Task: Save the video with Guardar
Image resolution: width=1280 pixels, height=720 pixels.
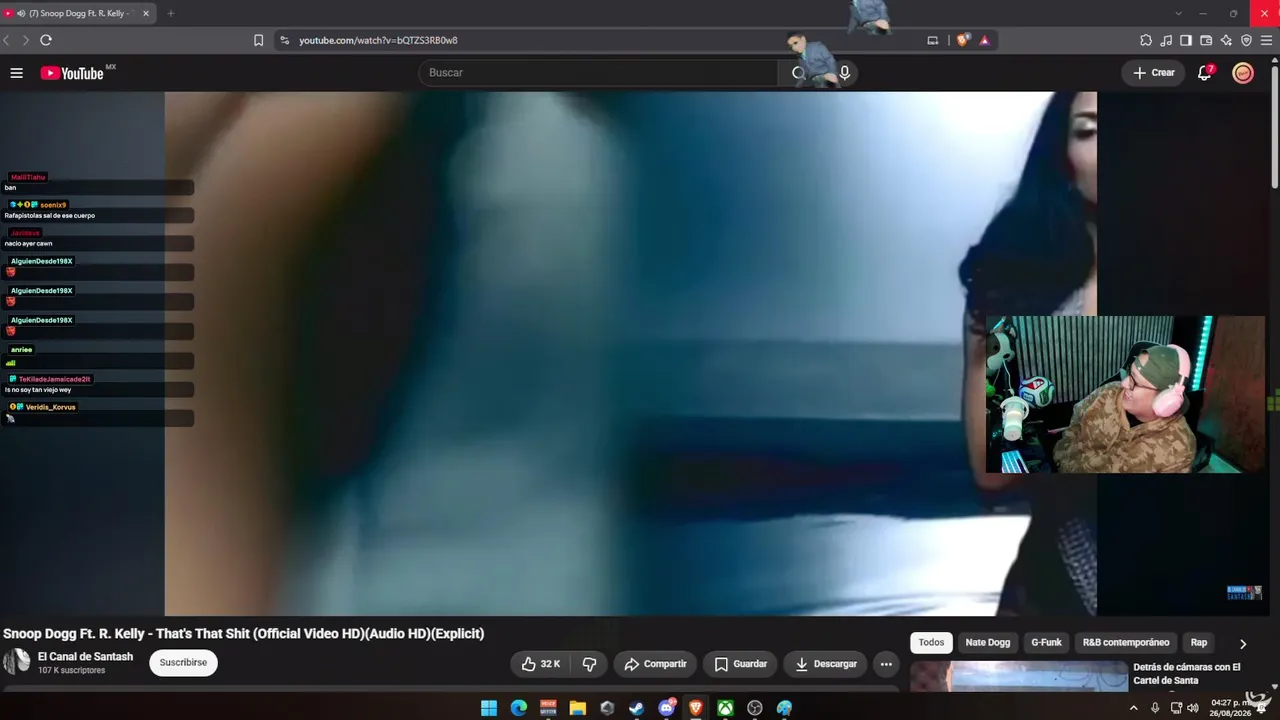Action: [x=741, y=664]
